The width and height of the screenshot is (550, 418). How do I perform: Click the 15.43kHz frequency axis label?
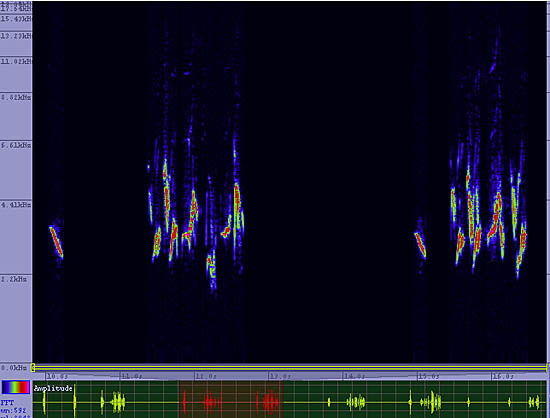16,18
